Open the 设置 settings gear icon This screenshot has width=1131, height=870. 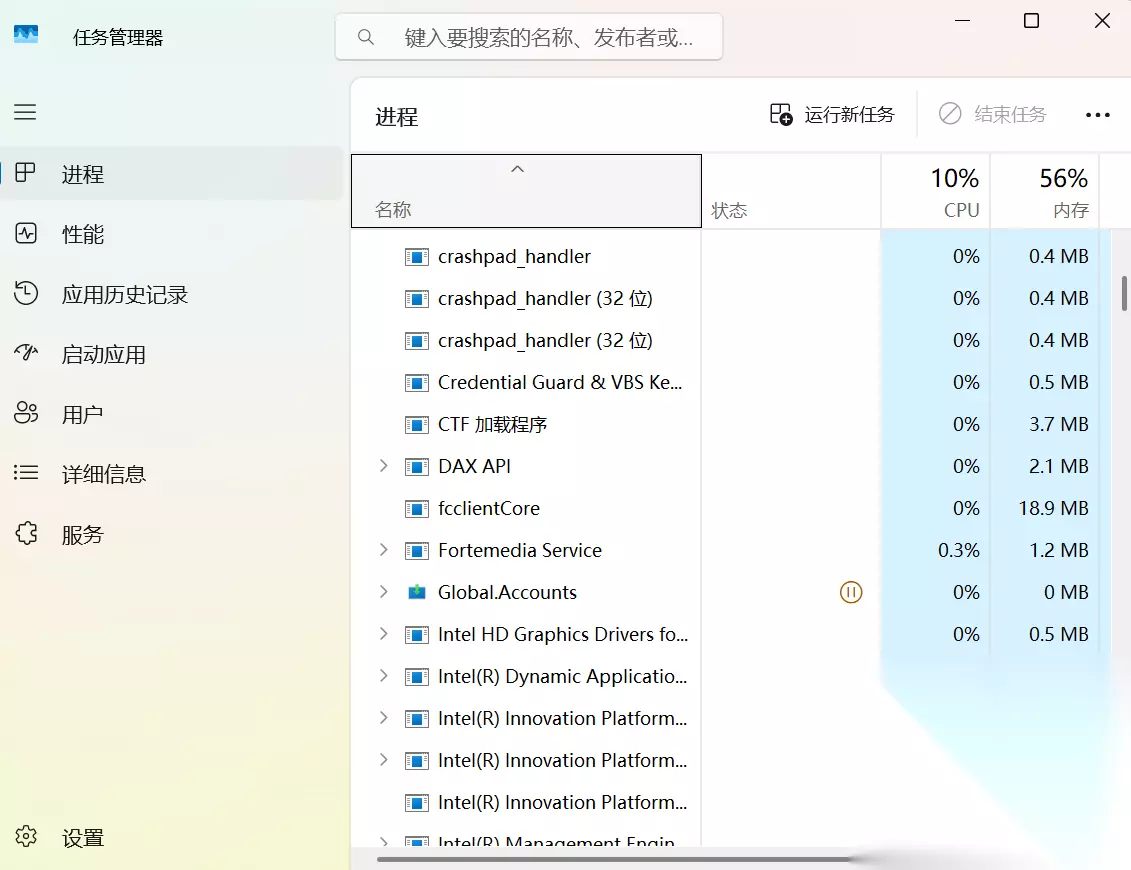[26, 836]
